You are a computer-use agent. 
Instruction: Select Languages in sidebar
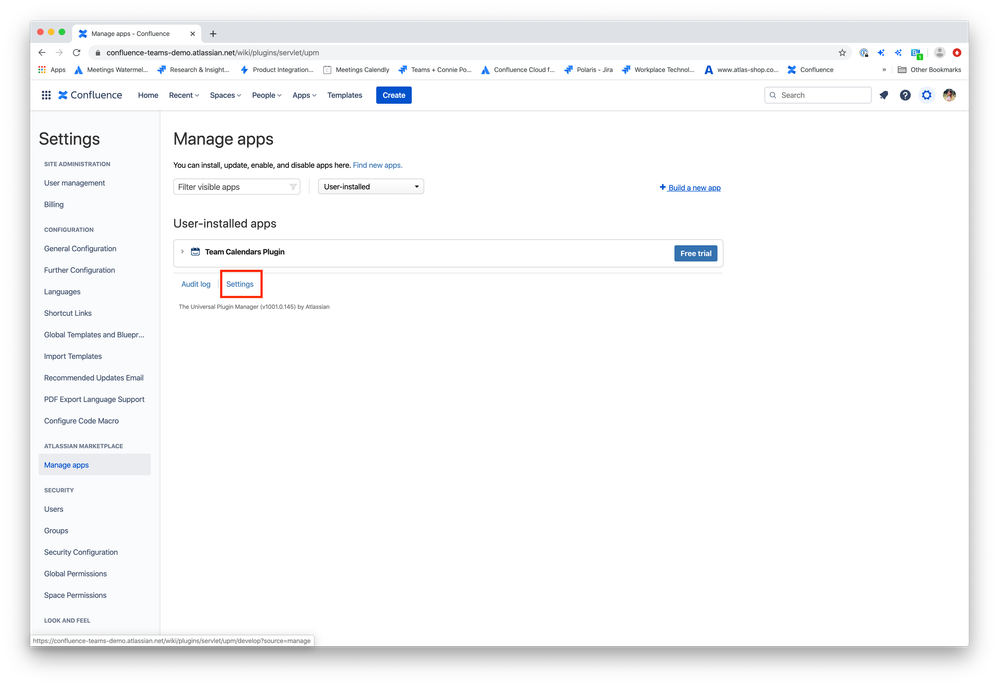(x=62, y=292)
